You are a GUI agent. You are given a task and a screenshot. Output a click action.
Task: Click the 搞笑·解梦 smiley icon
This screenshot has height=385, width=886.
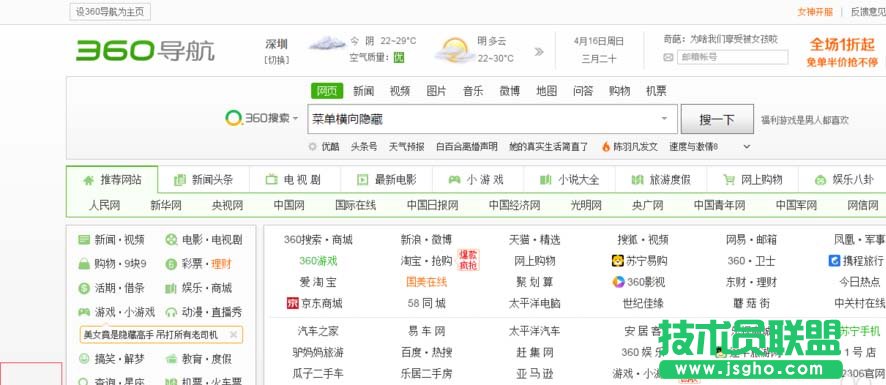coord(84,358)
